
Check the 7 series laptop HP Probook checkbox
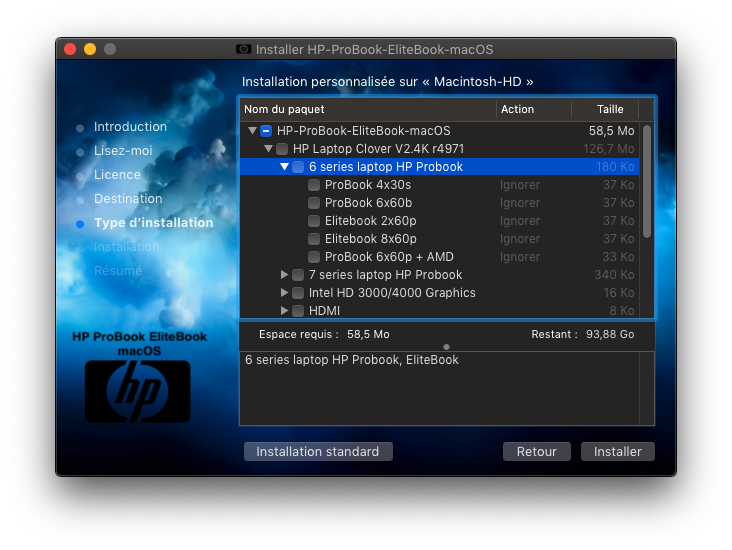(298, 275)
